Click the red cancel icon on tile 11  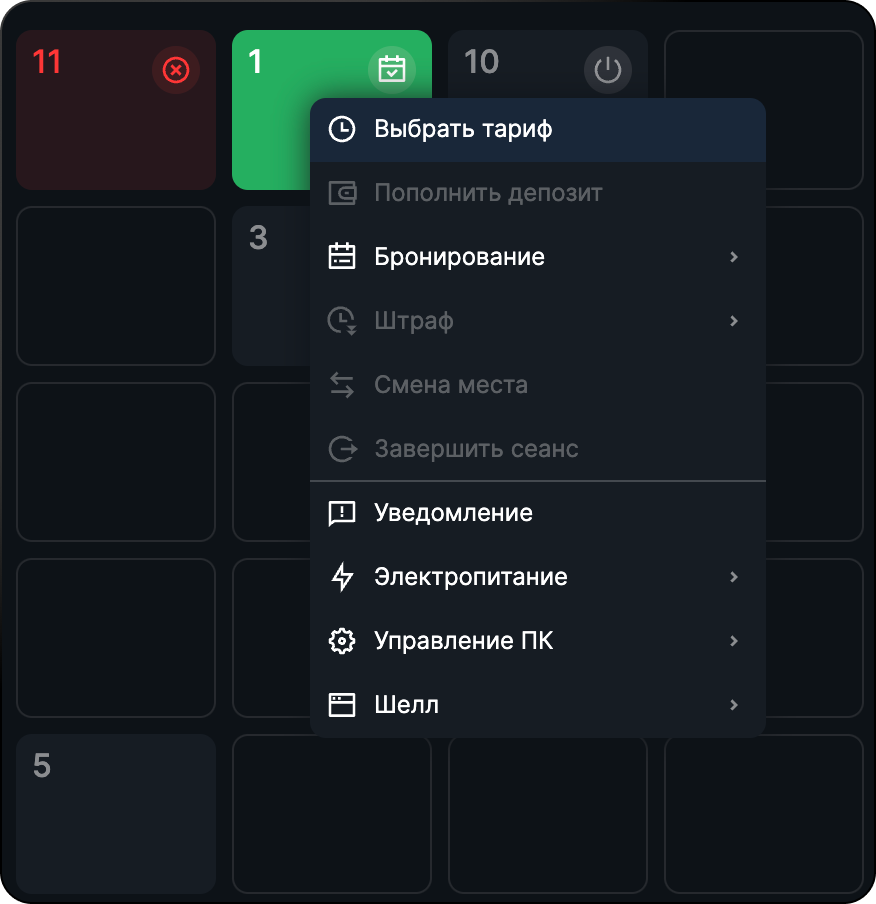pos(176,70)
